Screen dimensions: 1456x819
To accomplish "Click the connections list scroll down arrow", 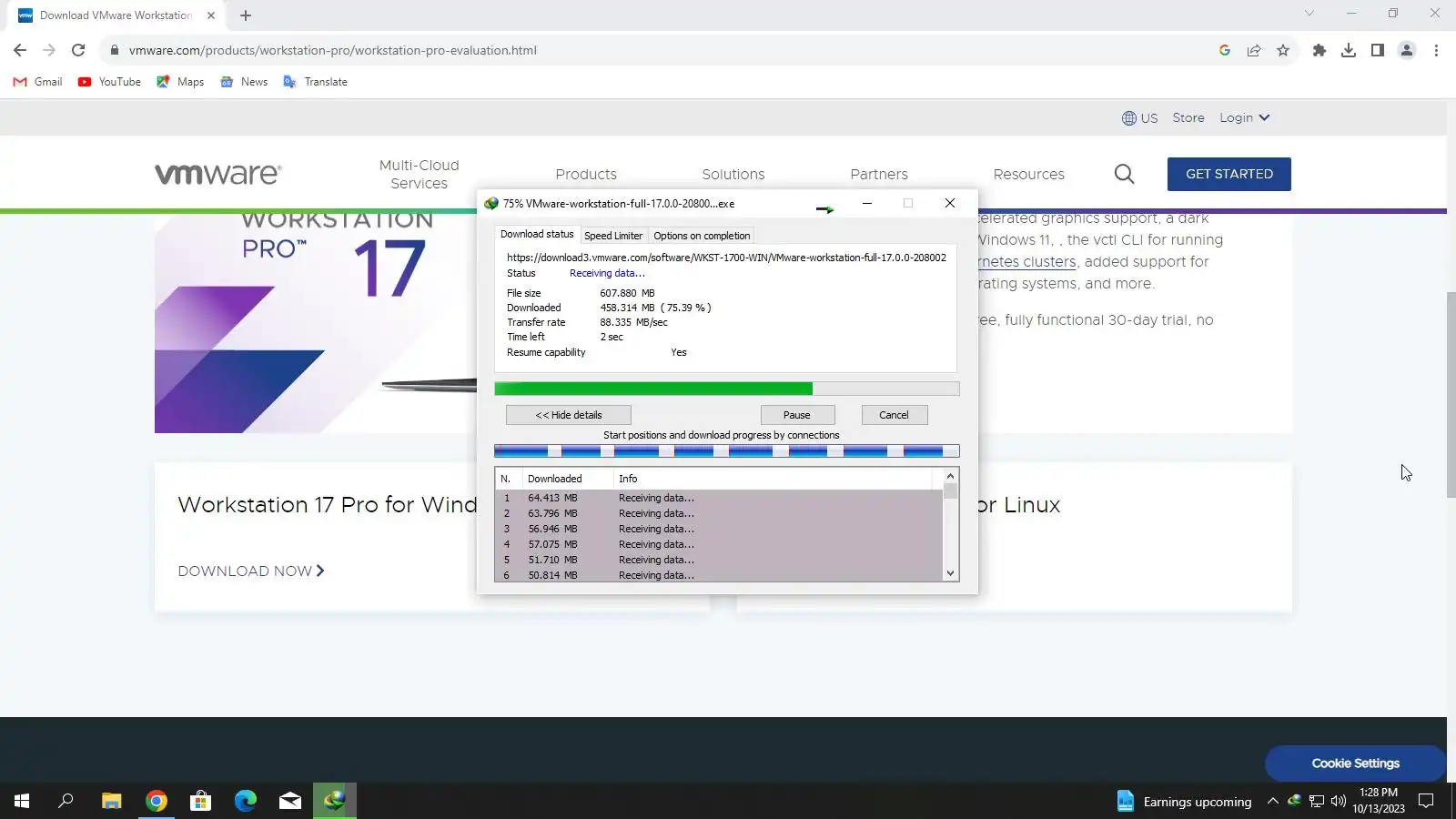I will 950,573.
